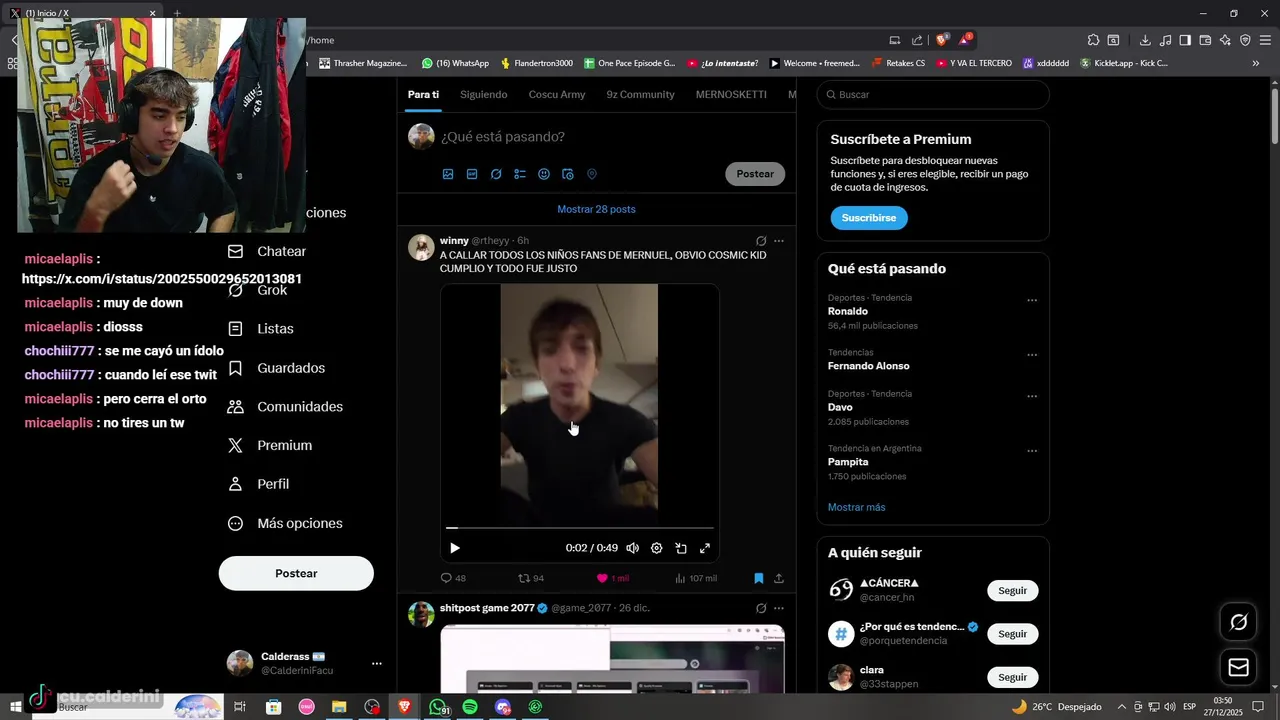This screenshot has height=720, width=1280.
Task: View analytics of 107 mil views
Action: [x=696, y=578]
